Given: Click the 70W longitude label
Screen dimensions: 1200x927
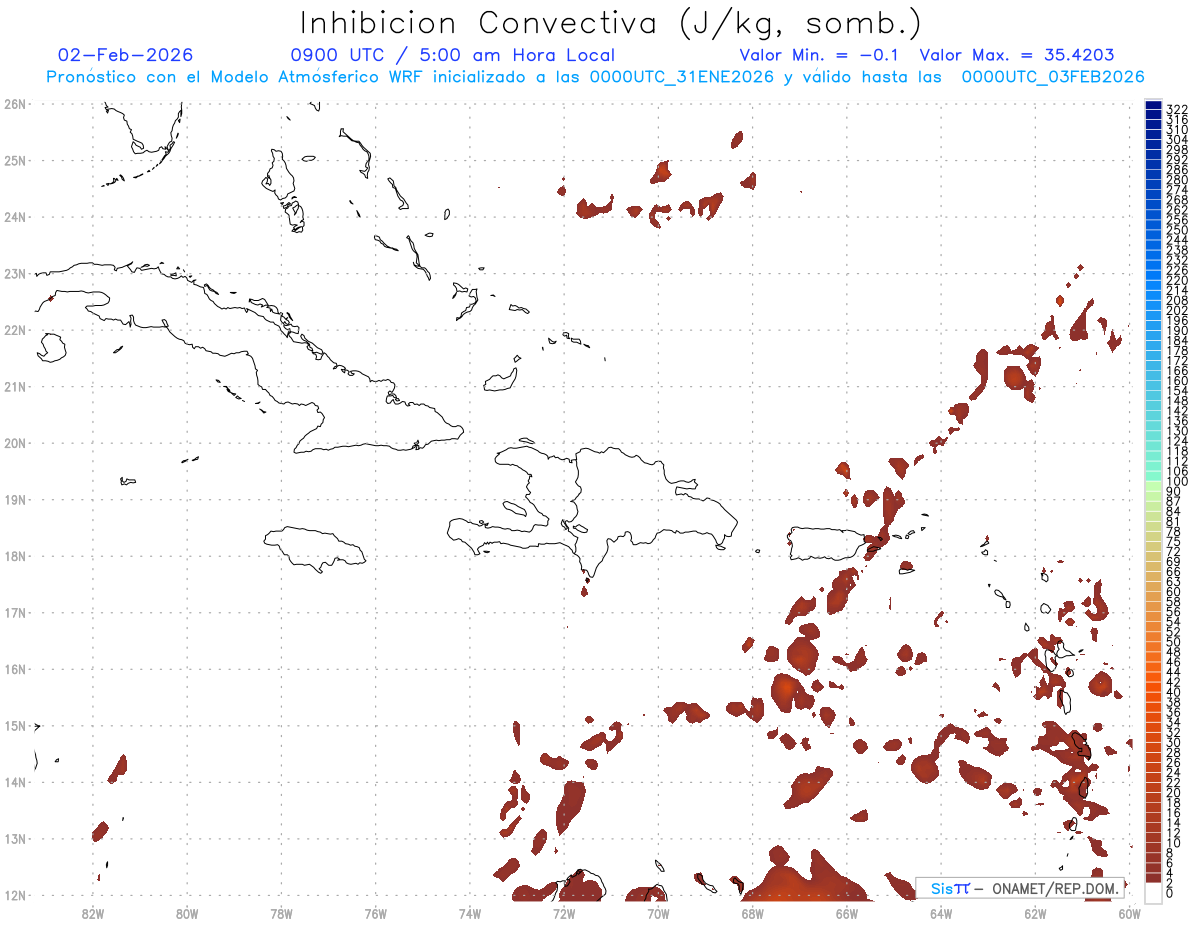Looking at the screenshot, I should click(x=658, y=912).
